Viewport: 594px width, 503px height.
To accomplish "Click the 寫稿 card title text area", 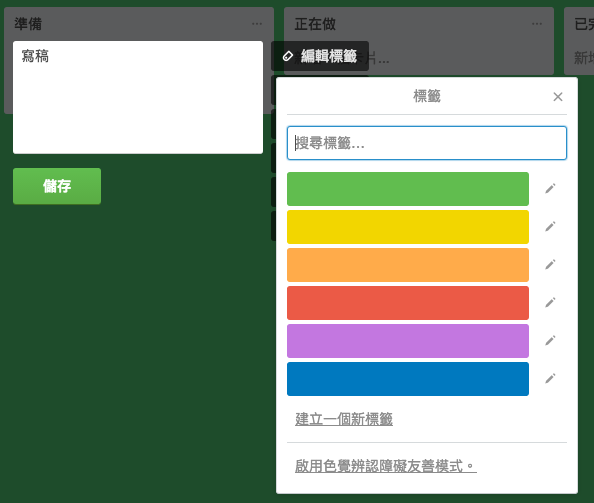I will (x=138, y=97).
